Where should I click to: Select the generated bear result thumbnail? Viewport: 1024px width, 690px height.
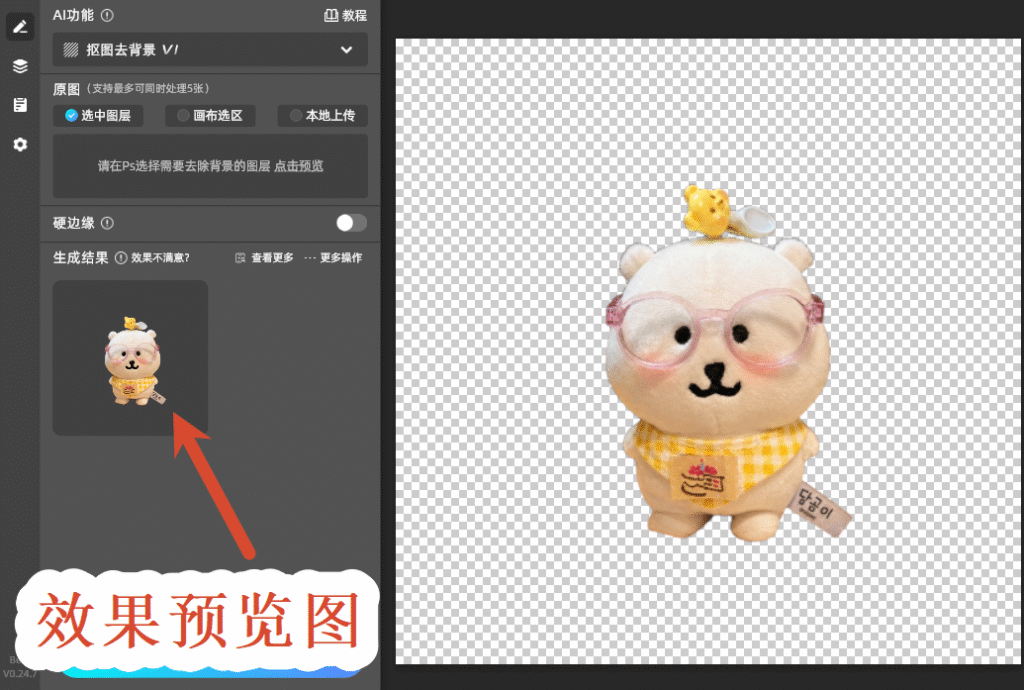point(131,358)
